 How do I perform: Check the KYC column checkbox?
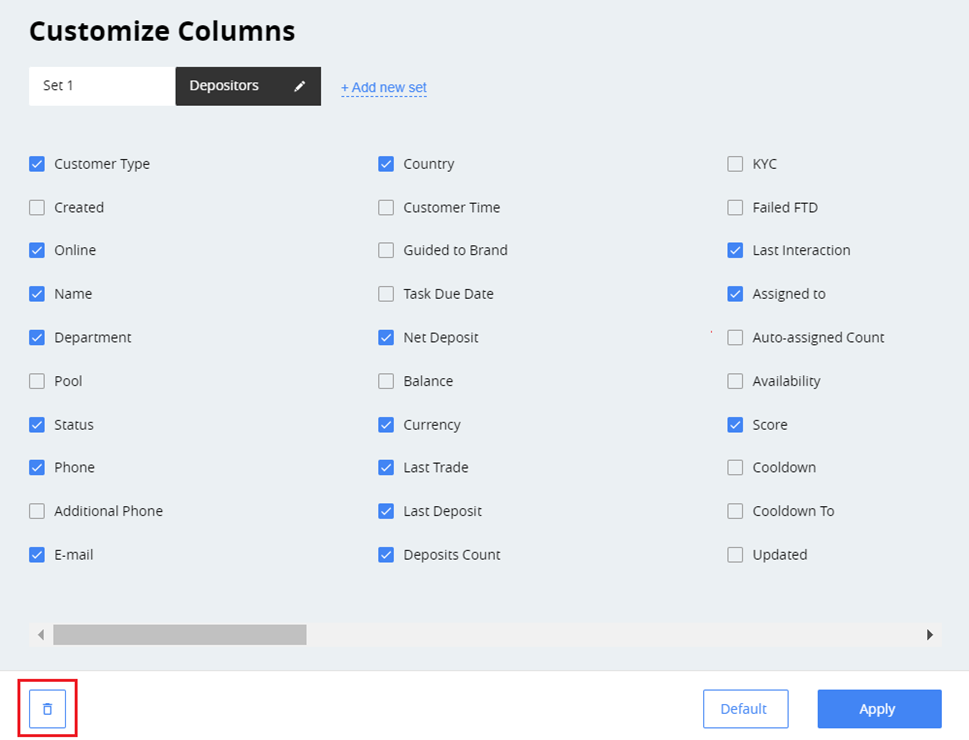(735, 164)
